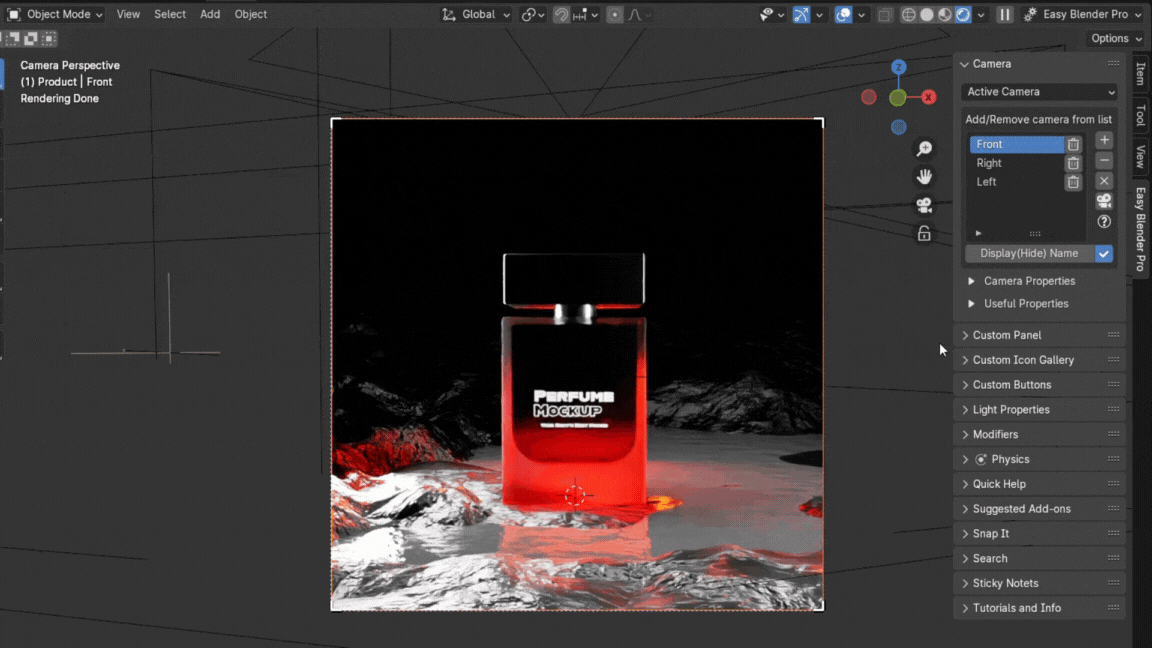1152x648 pixels.
Task: Toggle proportional editing button
Action: point(614,15)
